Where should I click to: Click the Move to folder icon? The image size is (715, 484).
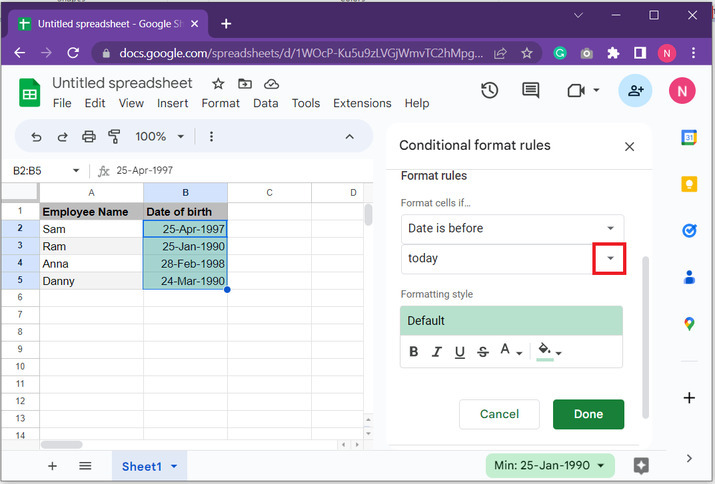[x=245, y=83]
